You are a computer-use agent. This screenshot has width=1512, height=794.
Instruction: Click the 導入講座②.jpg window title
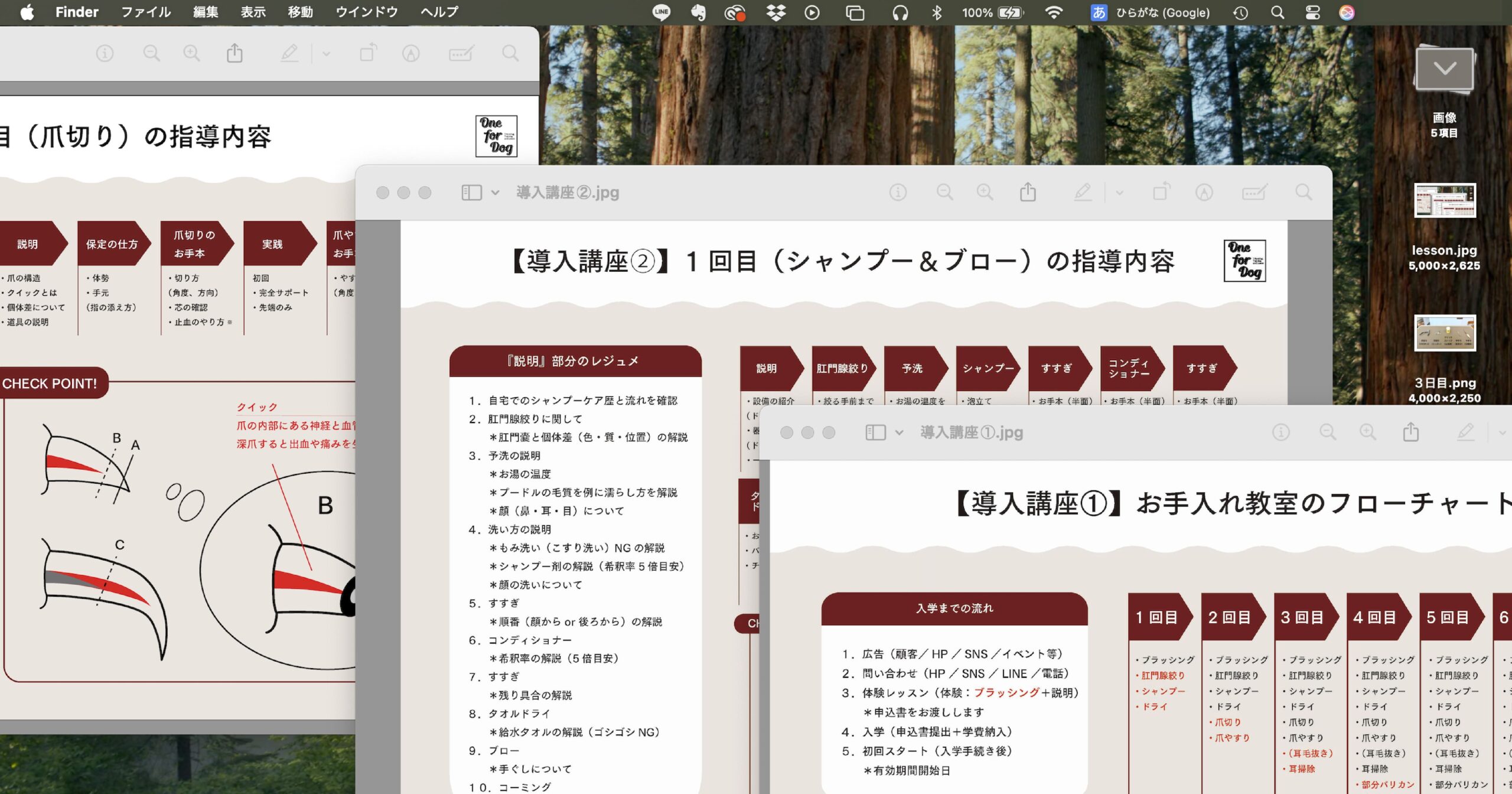pos(568,193)
